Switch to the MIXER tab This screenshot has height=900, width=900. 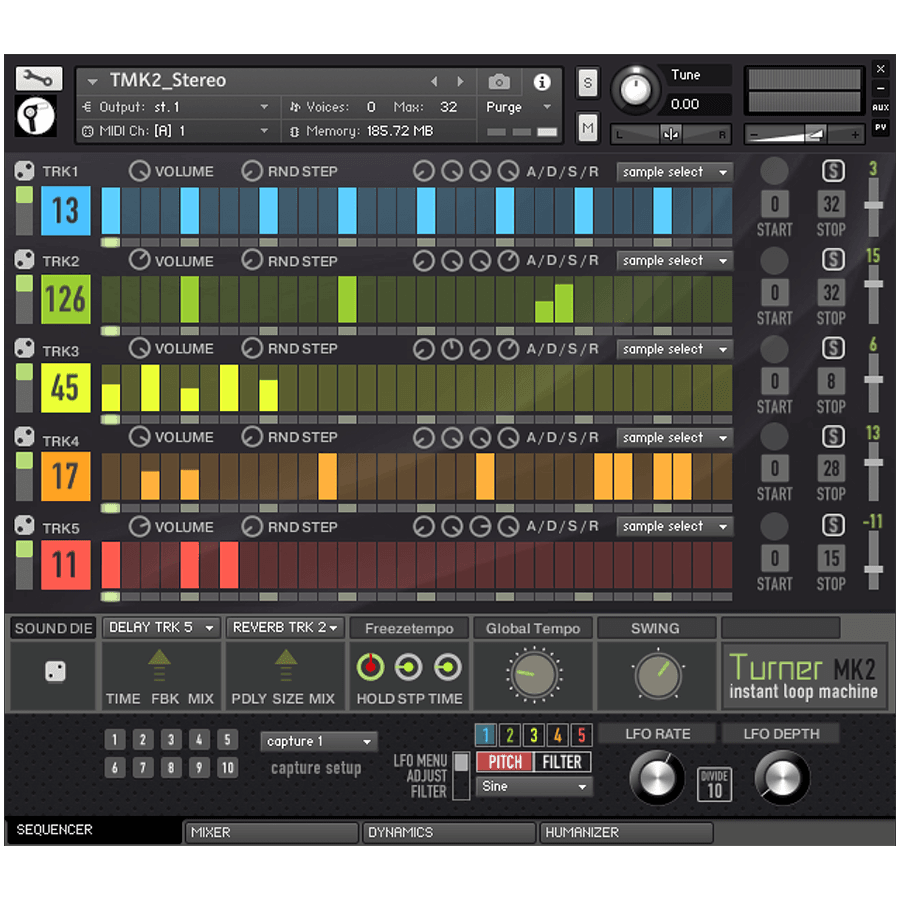pos(271,832)
